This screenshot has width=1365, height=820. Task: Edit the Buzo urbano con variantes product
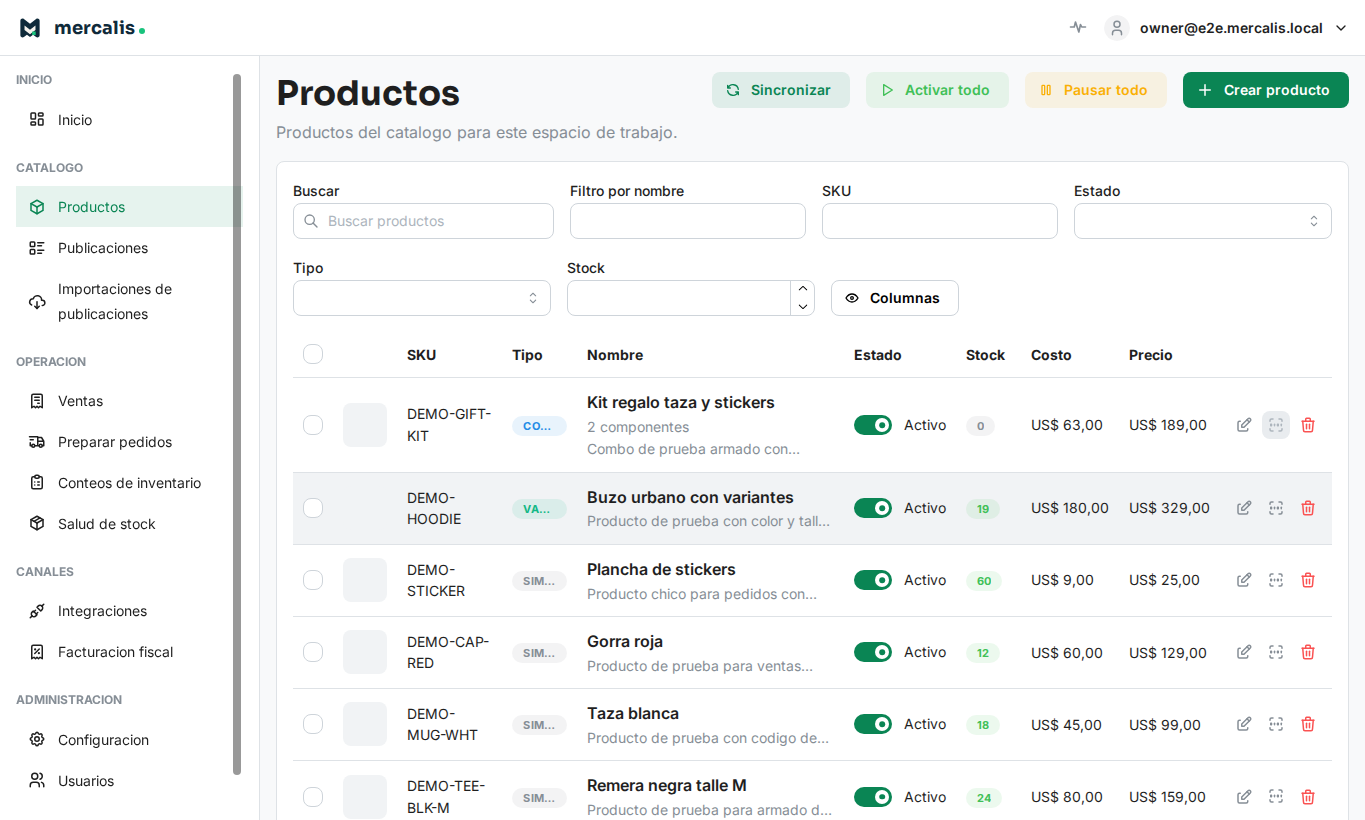tap(1244, 508)
